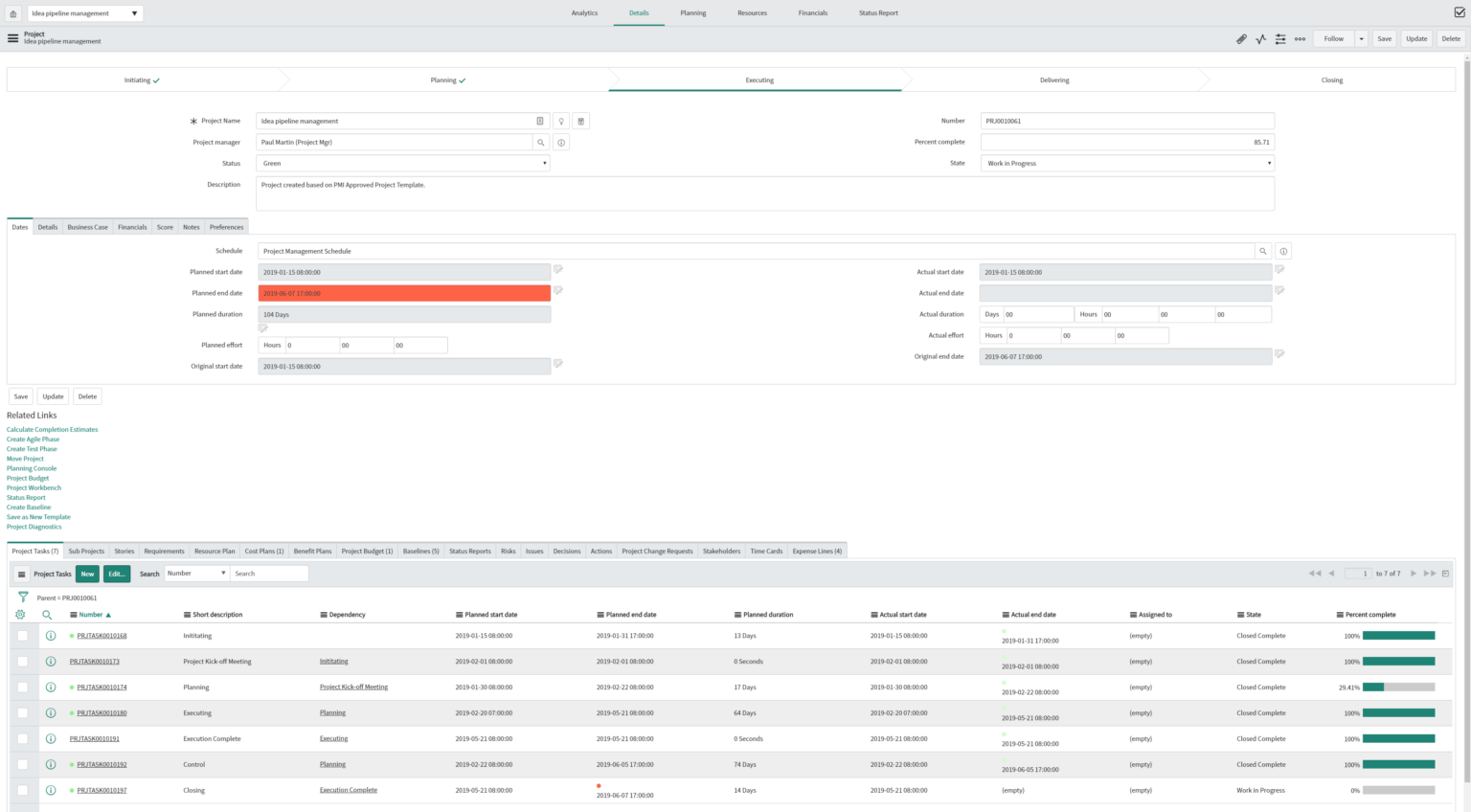Open the task link PRJTASK0010191
This screenshot has height=812, width=1471.
coord(93,738)
